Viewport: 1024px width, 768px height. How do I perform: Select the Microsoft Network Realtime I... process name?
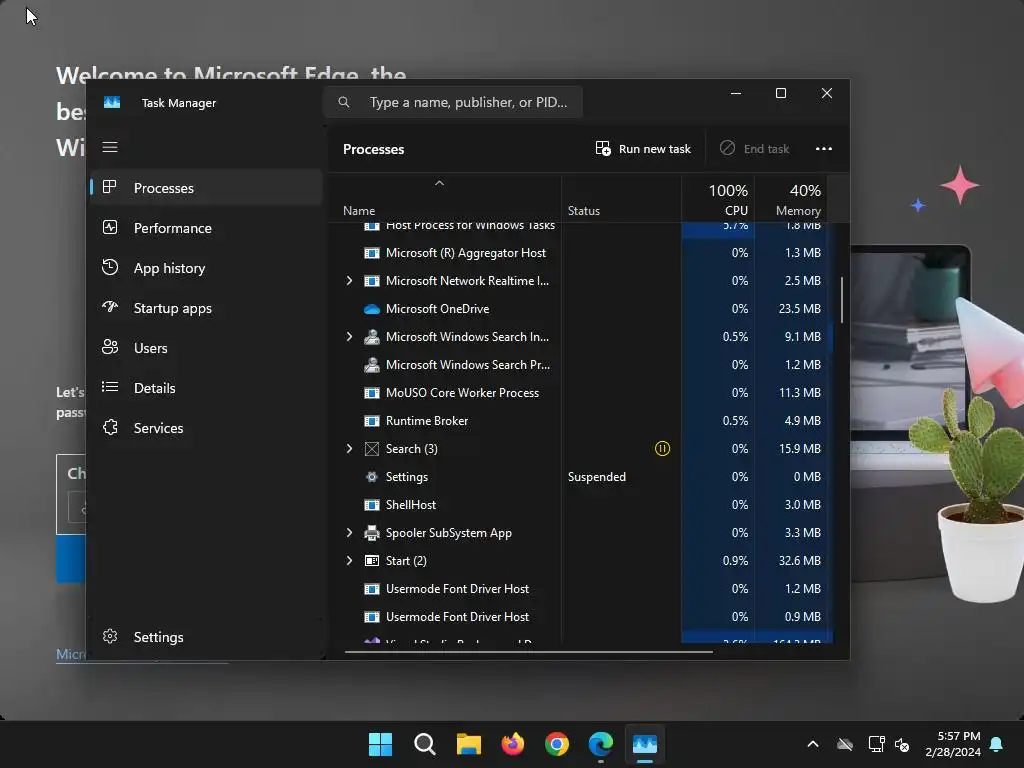point(467,281)
